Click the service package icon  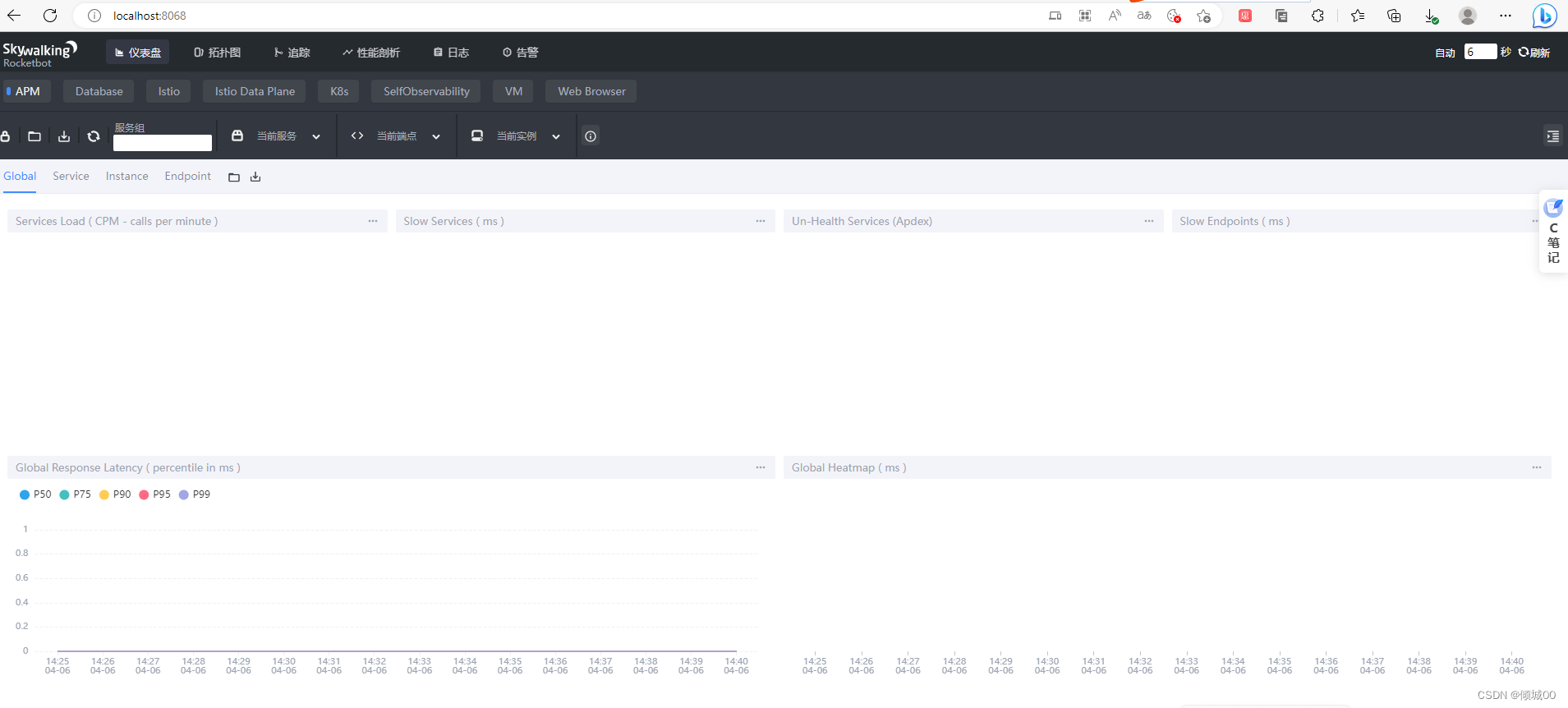coord(237,136)
